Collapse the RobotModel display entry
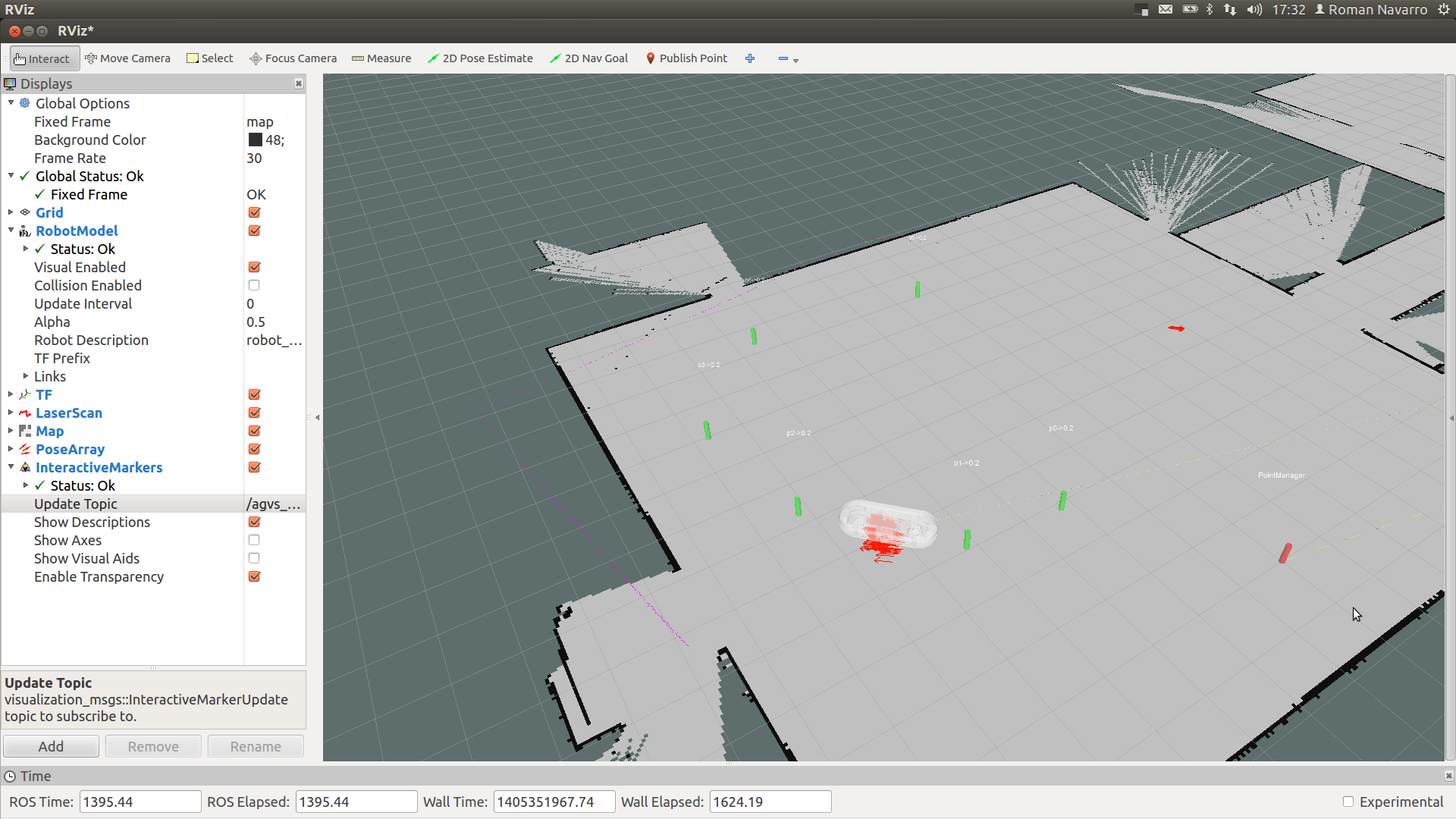 pyautogui.click(x=11, y=231)
